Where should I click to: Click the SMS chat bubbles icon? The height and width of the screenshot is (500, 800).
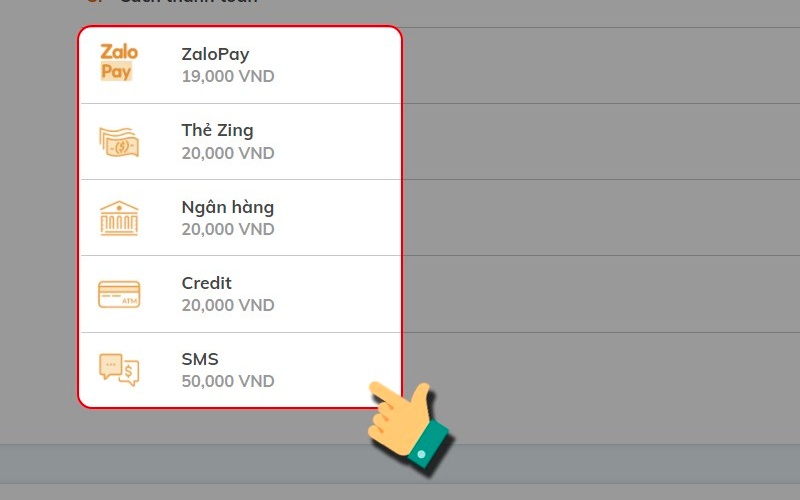point(119,369)
